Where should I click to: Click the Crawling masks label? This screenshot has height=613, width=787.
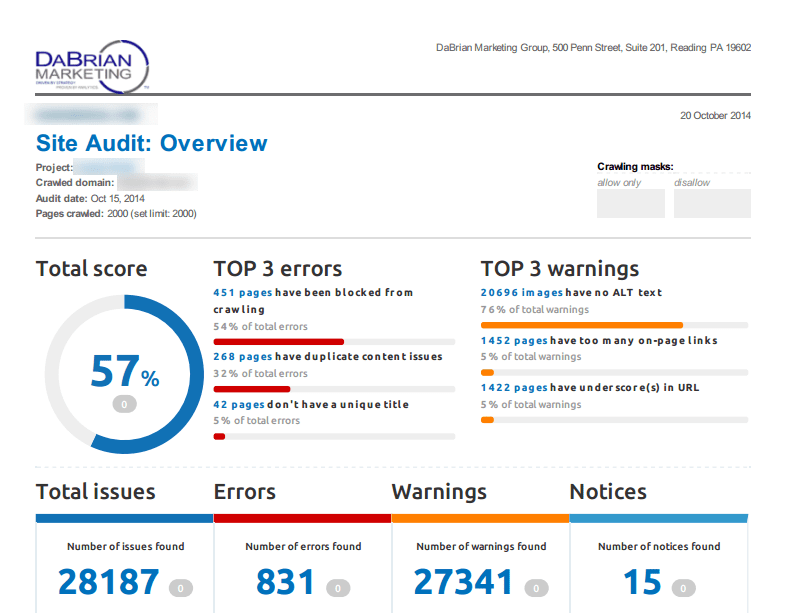(x=635, y=167)
